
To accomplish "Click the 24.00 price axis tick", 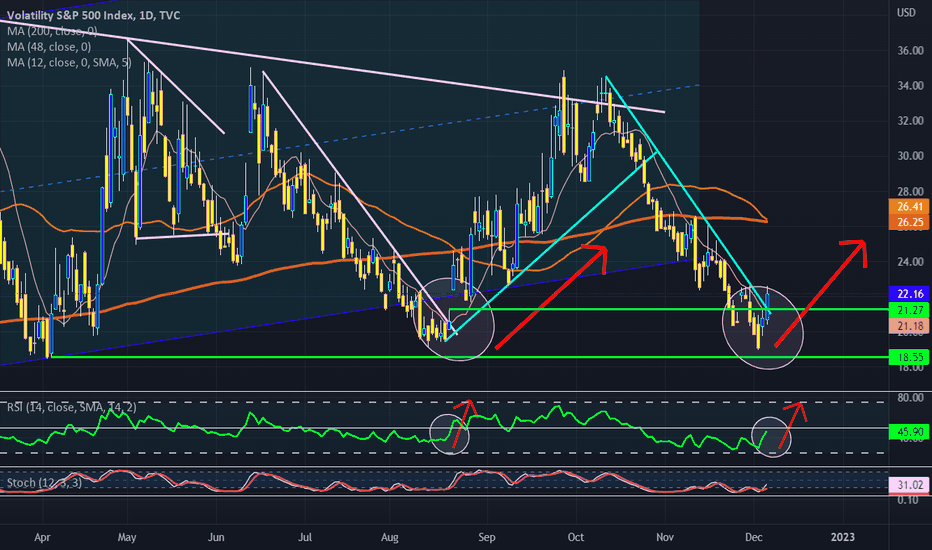I will (x=910, y=262).
